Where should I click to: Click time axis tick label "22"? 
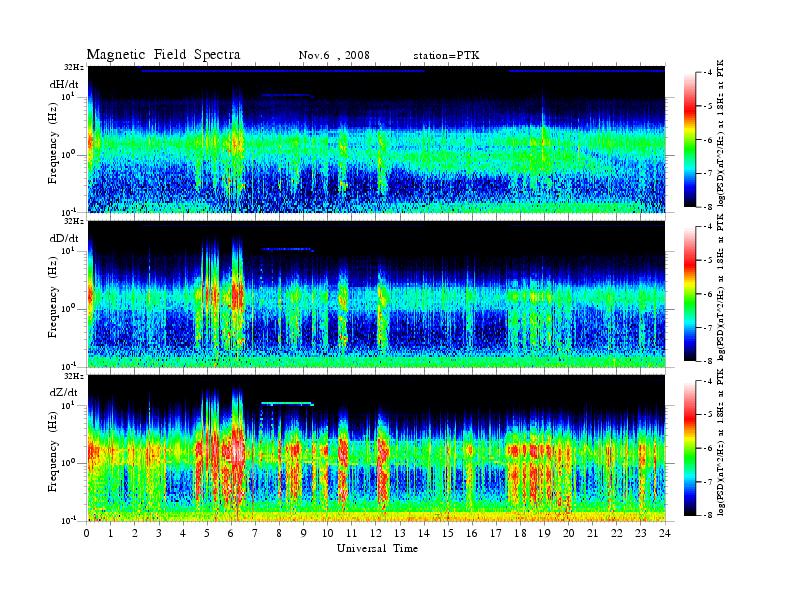(616, 533)
